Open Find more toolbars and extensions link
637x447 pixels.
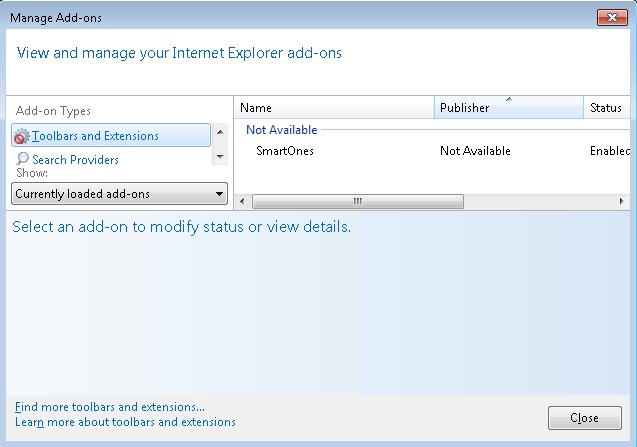110,407
